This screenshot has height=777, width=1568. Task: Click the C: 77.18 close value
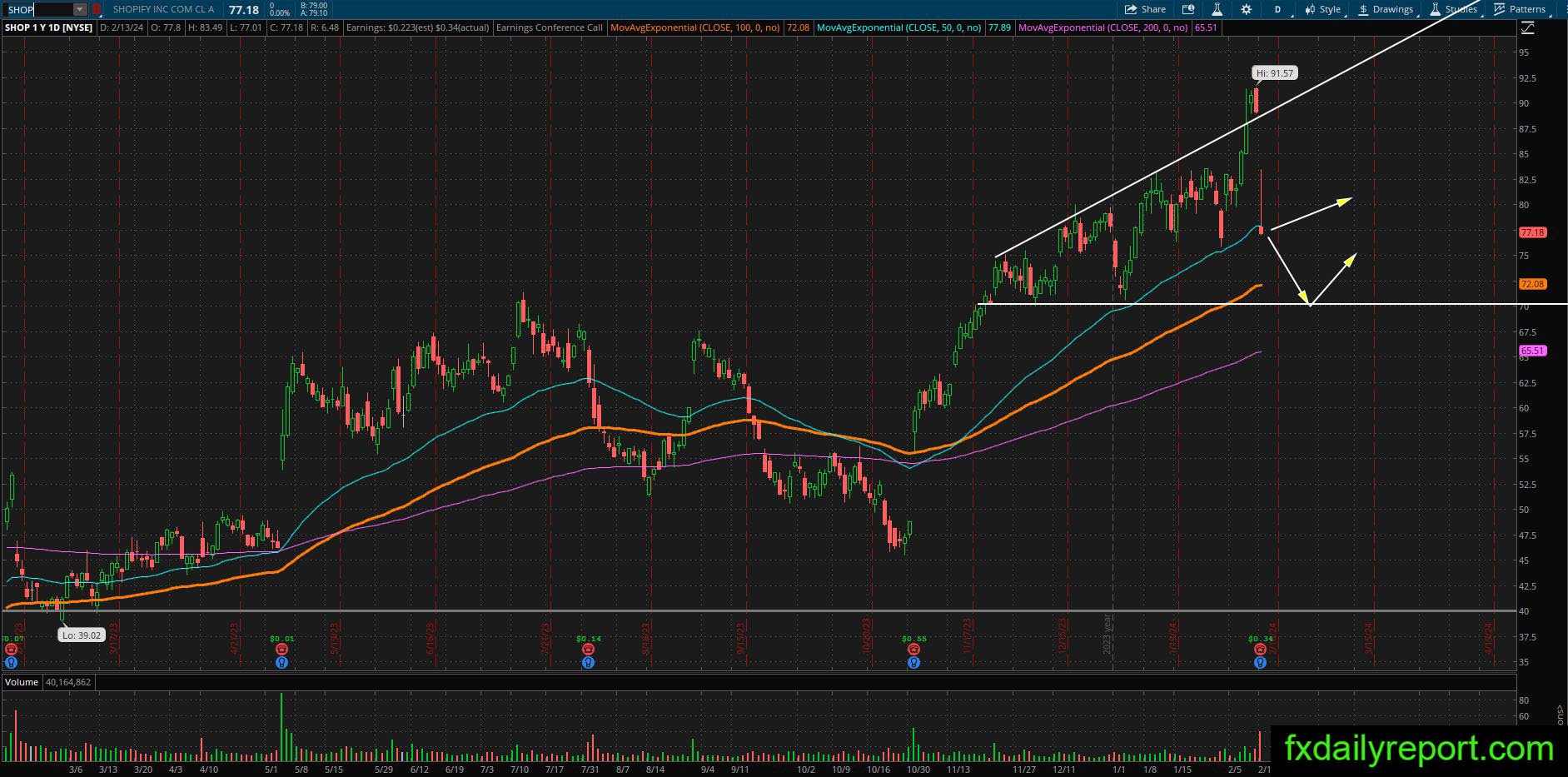(x=286, y=27)
